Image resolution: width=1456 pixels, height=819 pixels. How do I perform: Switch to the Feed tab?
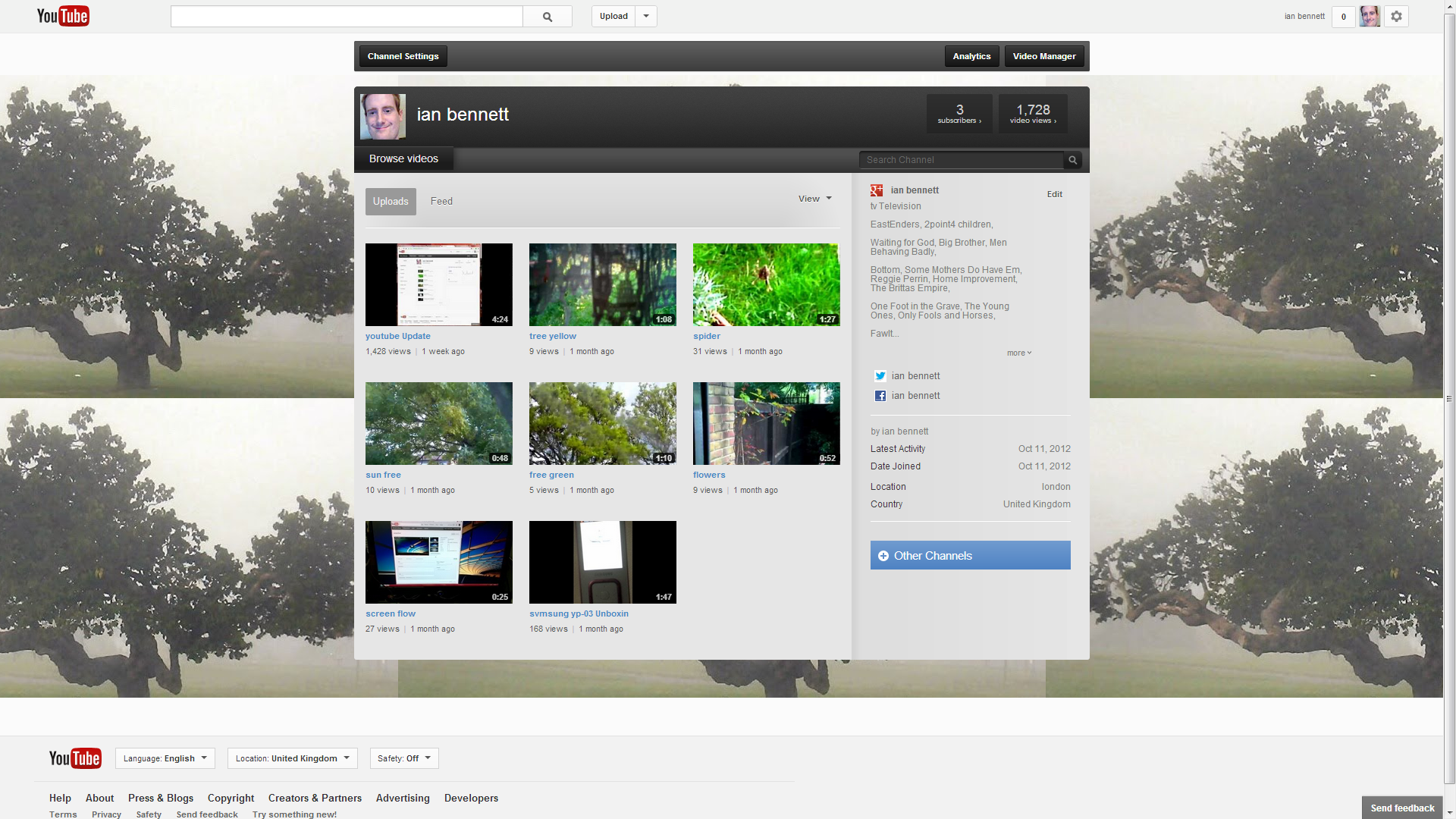coord(441,201)
